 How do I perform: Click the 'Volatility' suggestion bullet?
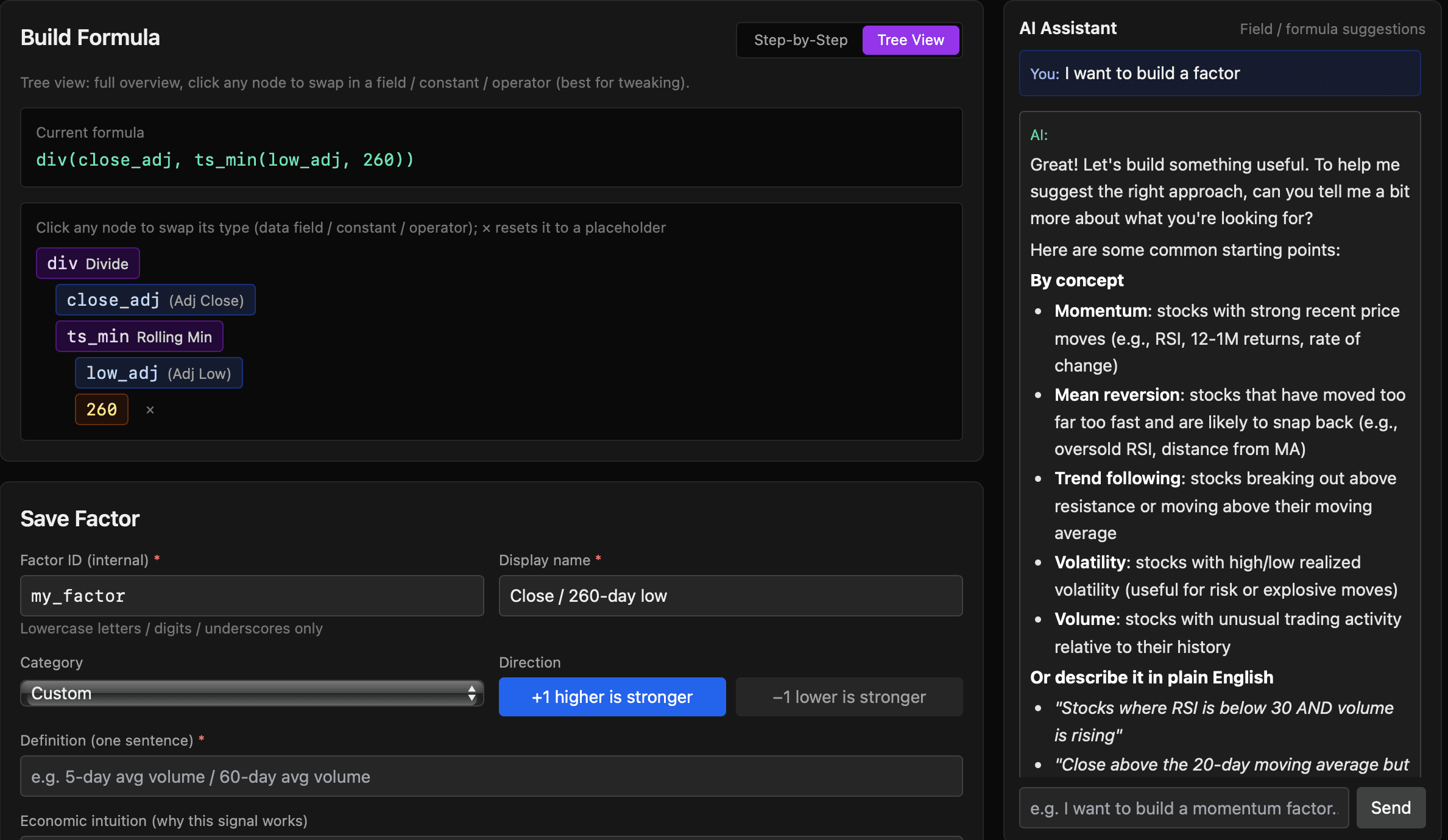pyautogui.click(x=1226, y=576)
